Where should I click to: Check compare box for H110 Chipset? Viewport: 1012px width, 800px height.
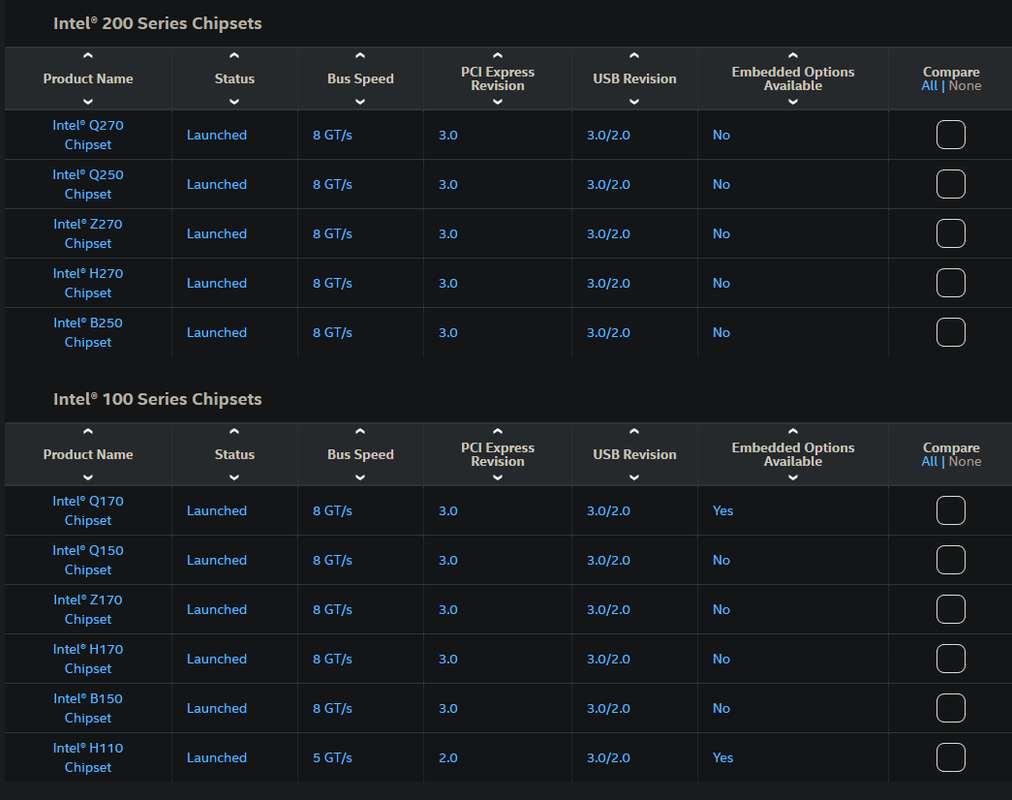(951, 757)
